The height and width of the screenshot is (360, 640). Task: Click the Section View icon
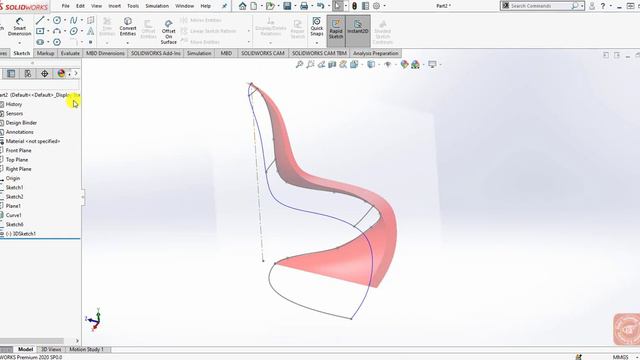tap(332, 64)
